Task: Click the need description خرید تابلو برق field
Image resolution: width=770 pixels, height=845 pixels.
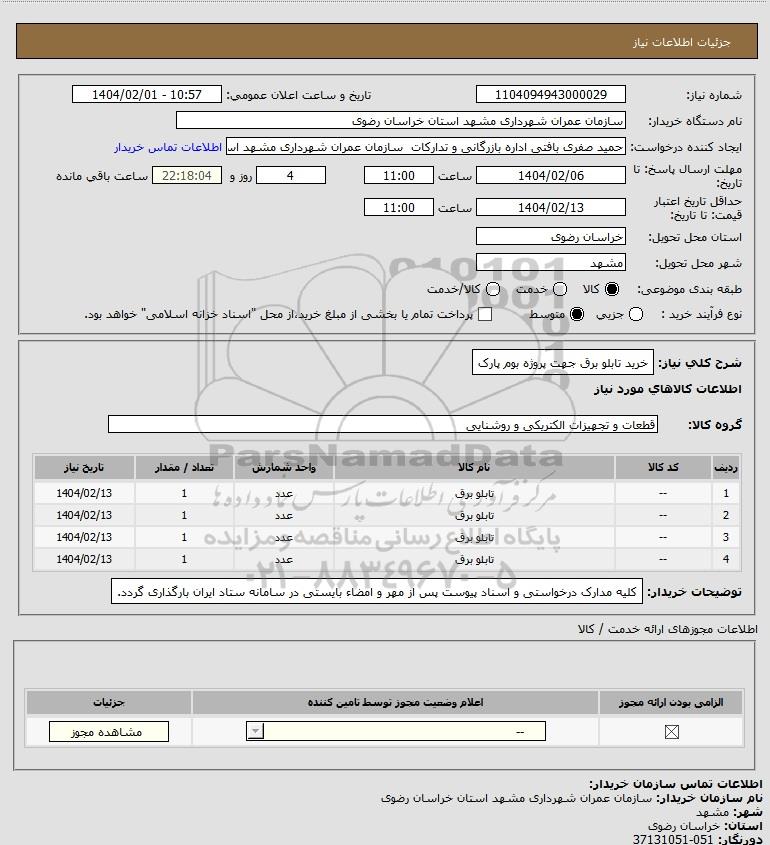Action: click(x=563, y=363)
